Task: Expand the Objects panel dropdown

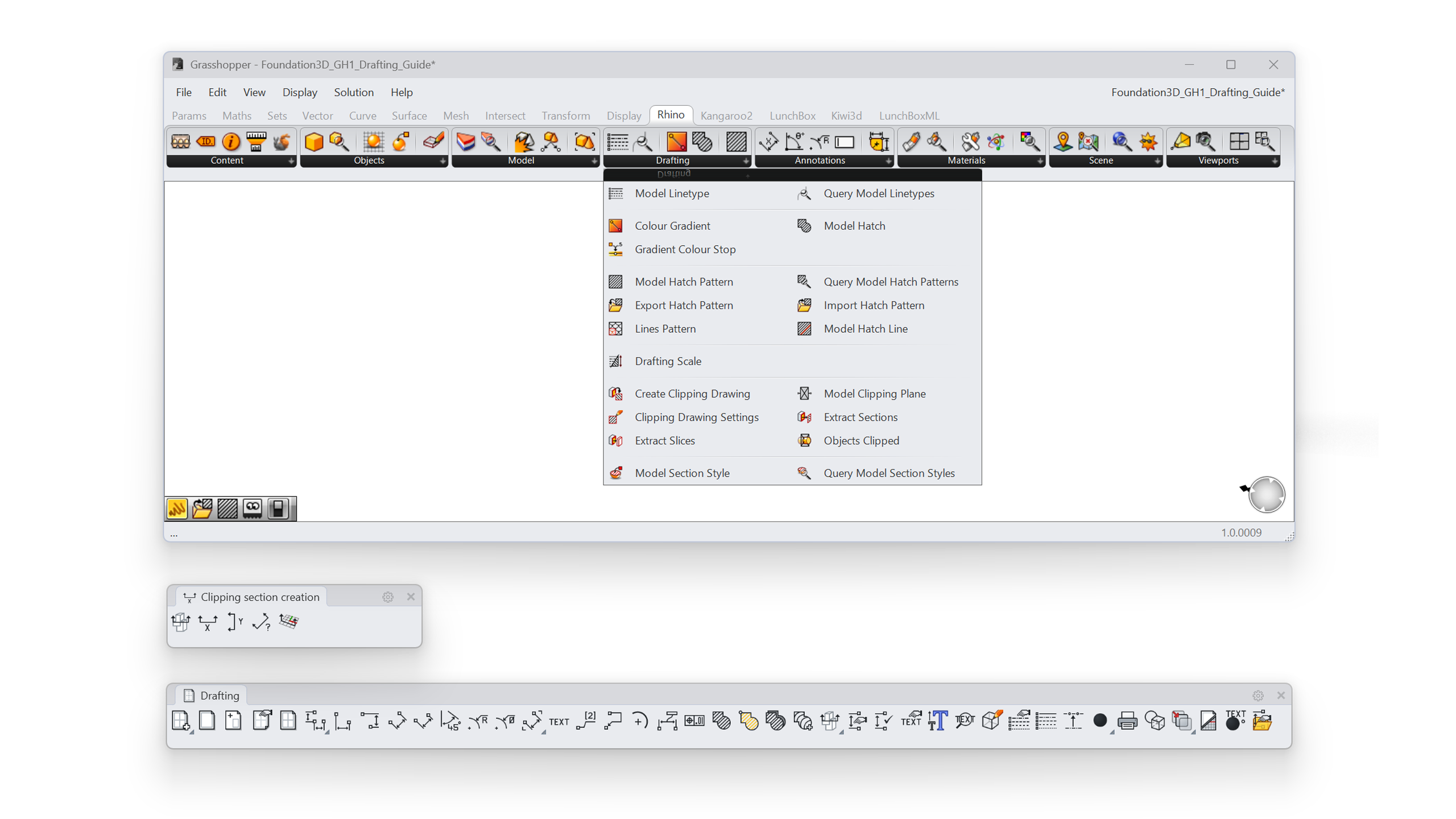Action: tap(442, 161)
